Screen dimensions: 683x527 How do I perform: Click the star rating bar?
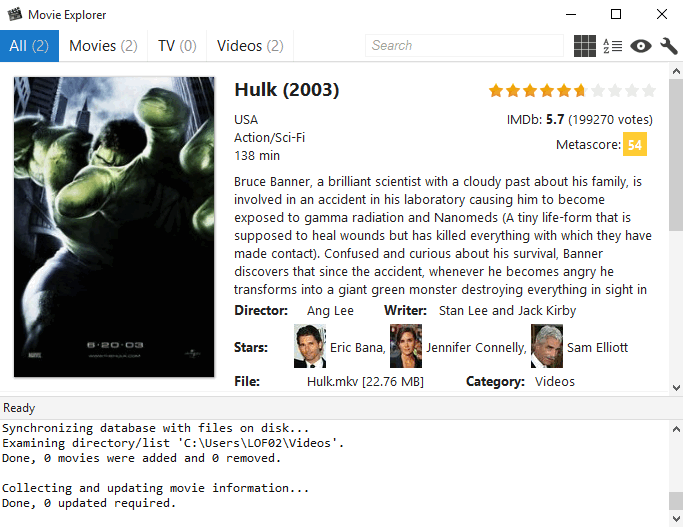(572, 91)
